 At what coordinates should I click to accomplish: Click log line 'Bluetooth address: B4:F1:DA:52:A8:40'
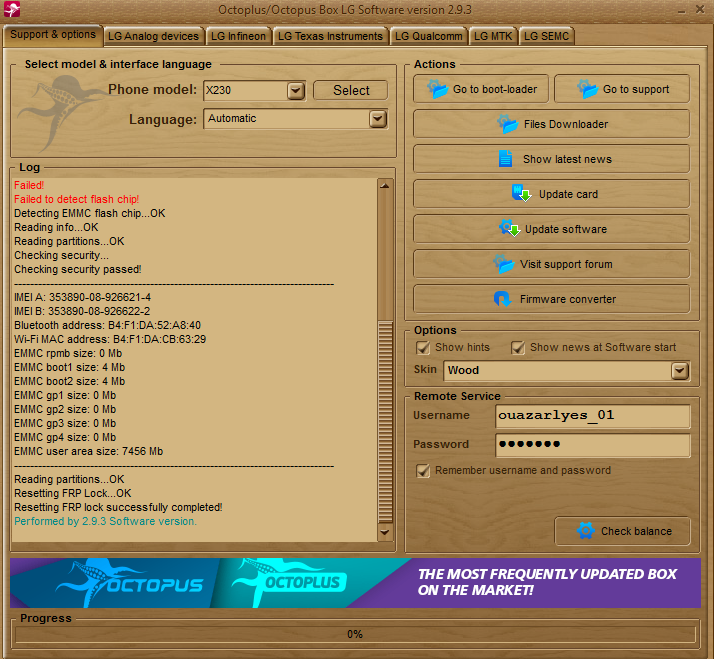tap(107, 325)
